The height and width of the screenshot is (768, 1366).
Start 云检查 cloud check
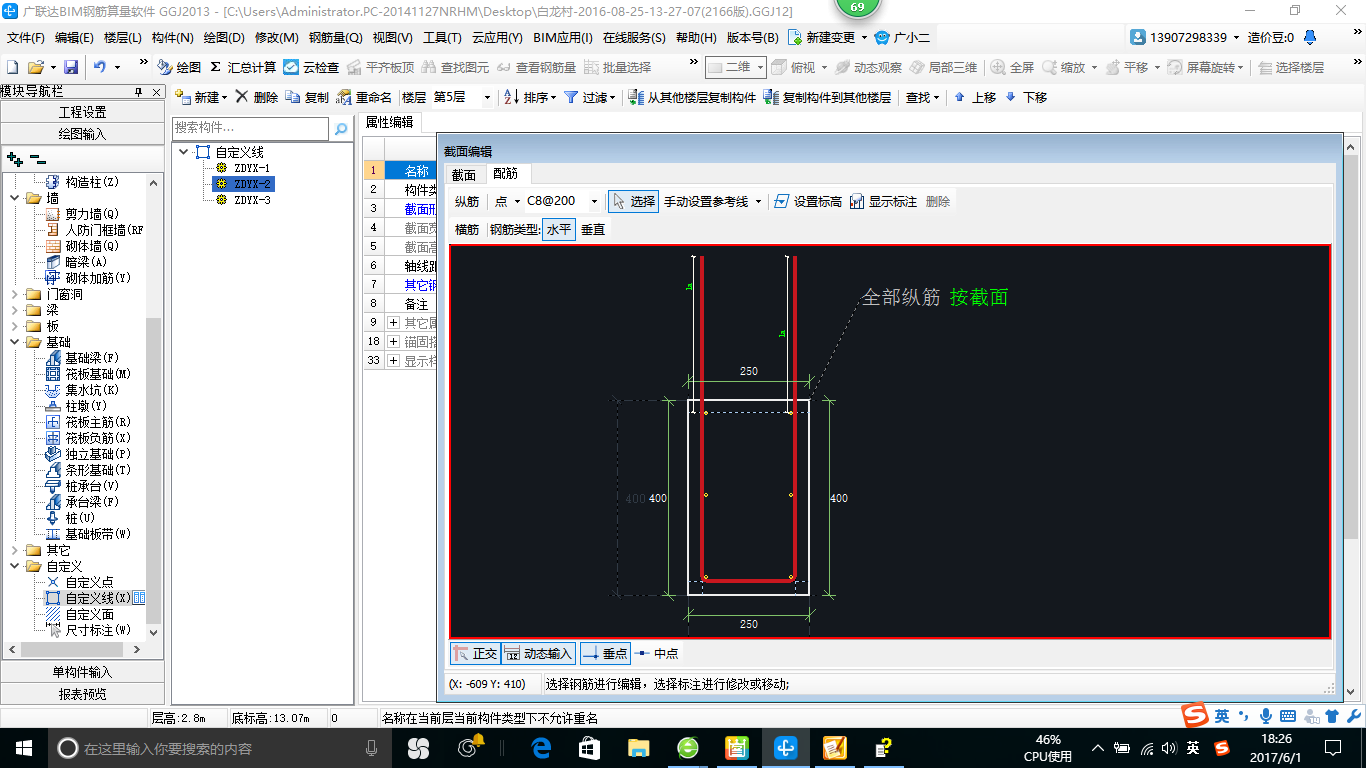click(311, 67)
